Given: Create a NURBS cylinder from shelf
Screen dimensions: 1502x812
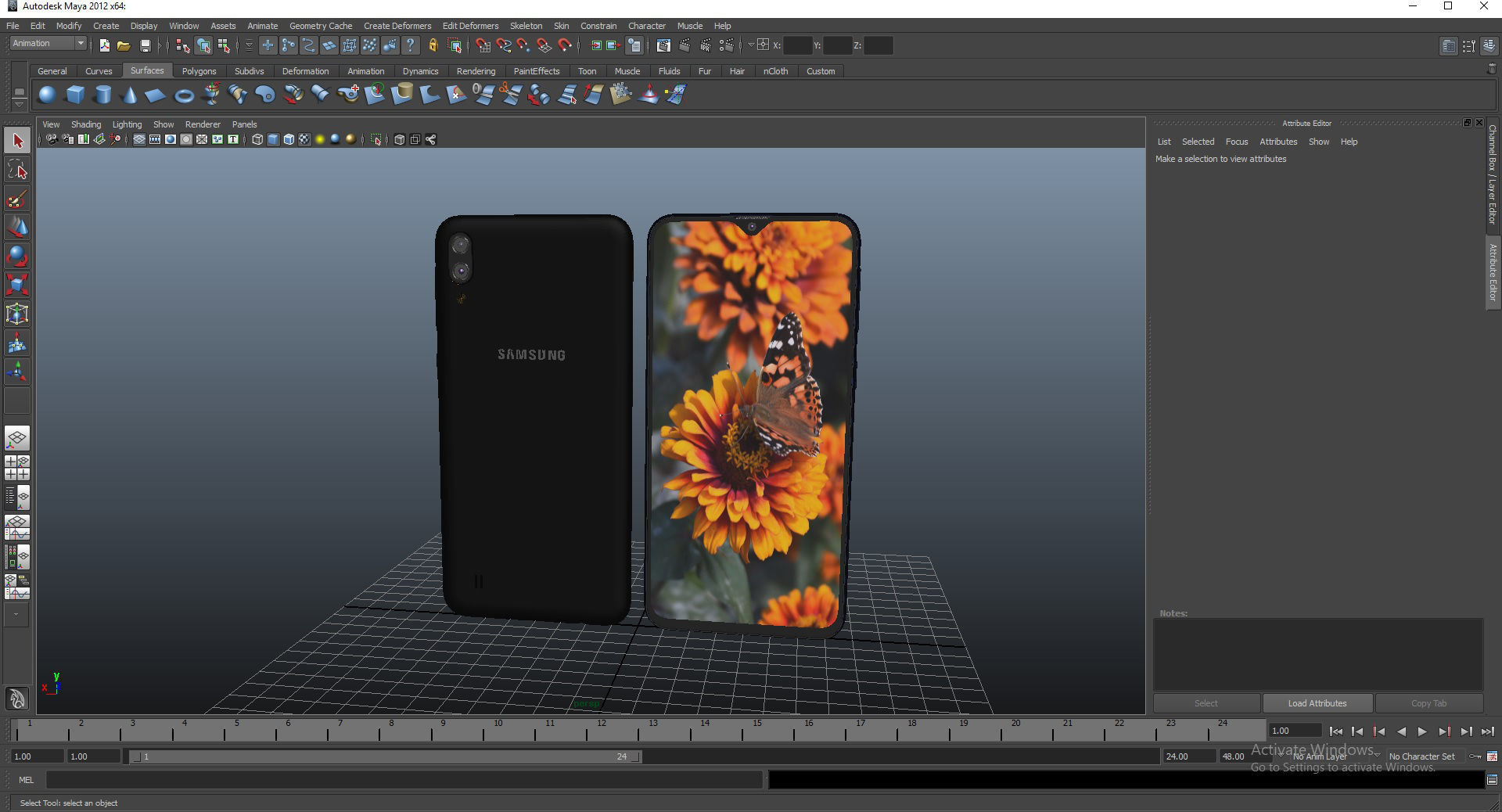Looking at the screenshot, I should 102,95.
